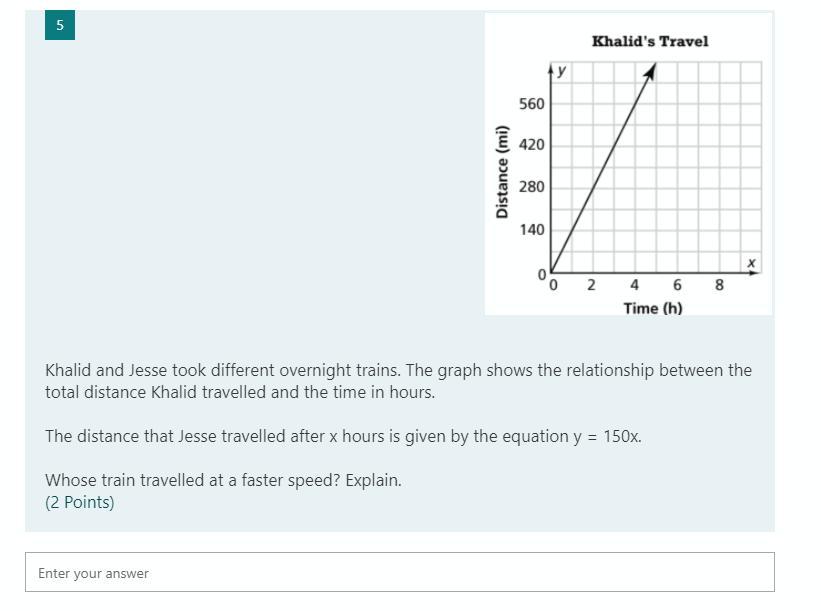Click the 4 tick label on the time axis
The image size is (821, 611).
click(x=634, y=285)
